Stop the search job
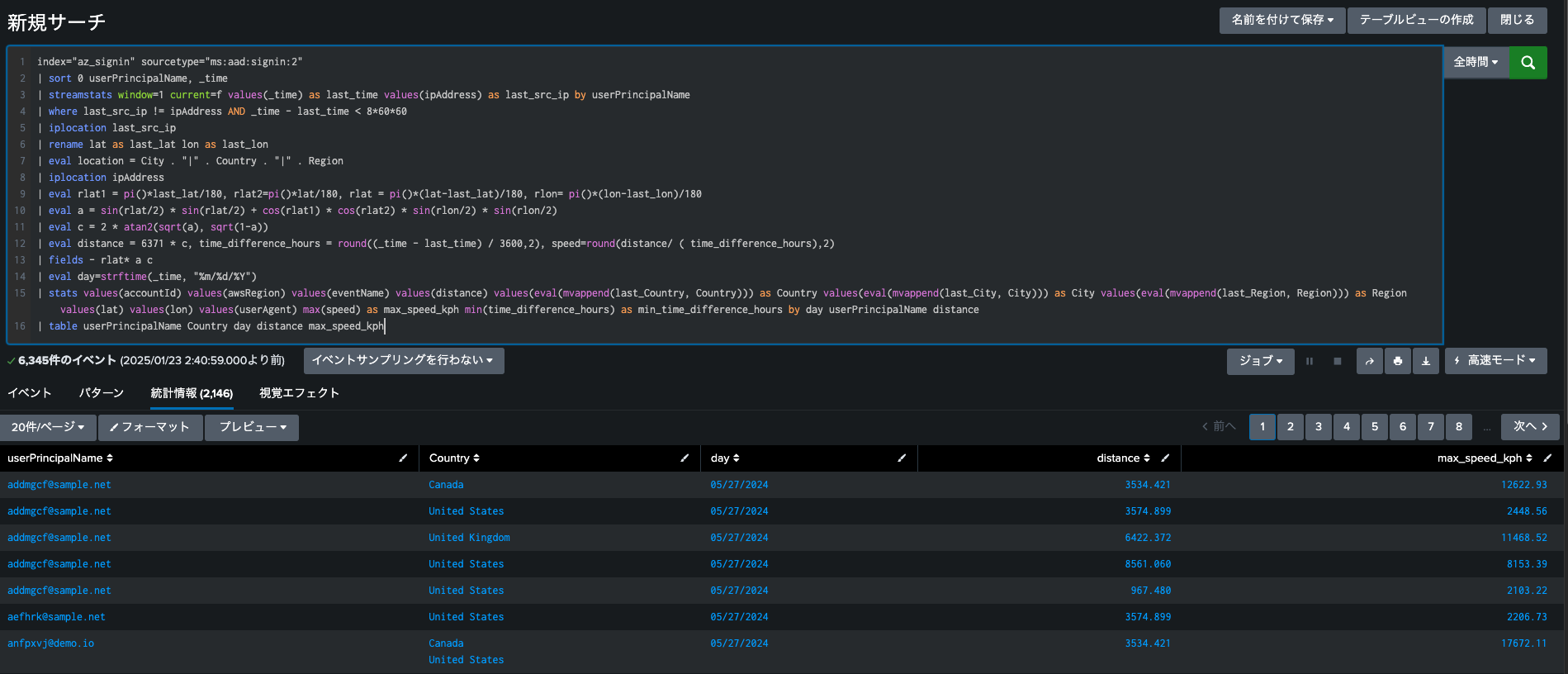1568x674 pixels. pyautogui.click(x=1338, y=361)
